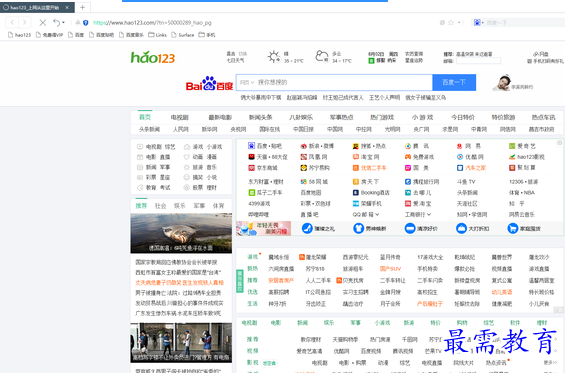Expand the search type dropdown in search box
The image size is (565, 373).
(247, 83)
